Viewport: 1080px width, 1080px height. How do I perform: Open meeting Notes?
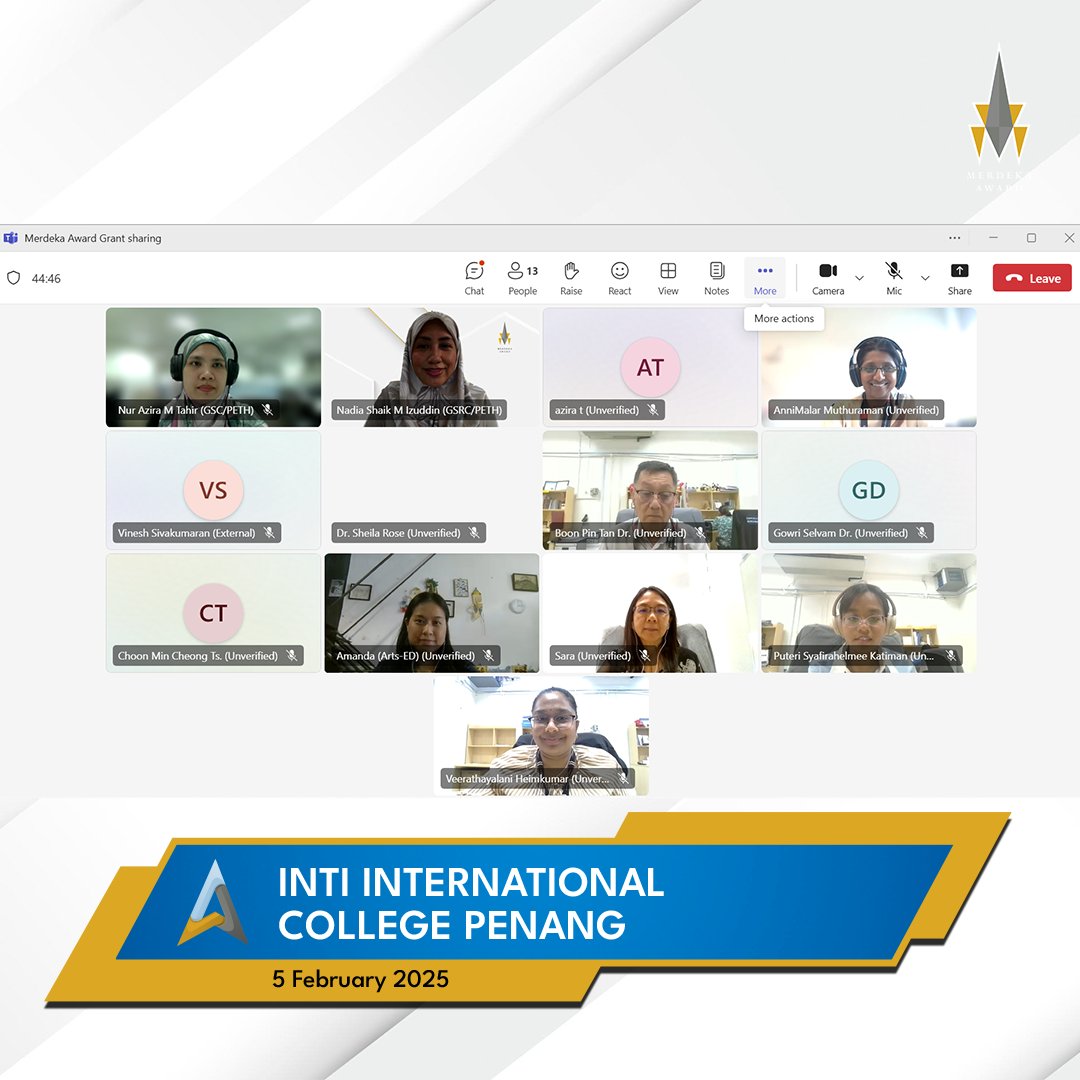click(716, 278)
